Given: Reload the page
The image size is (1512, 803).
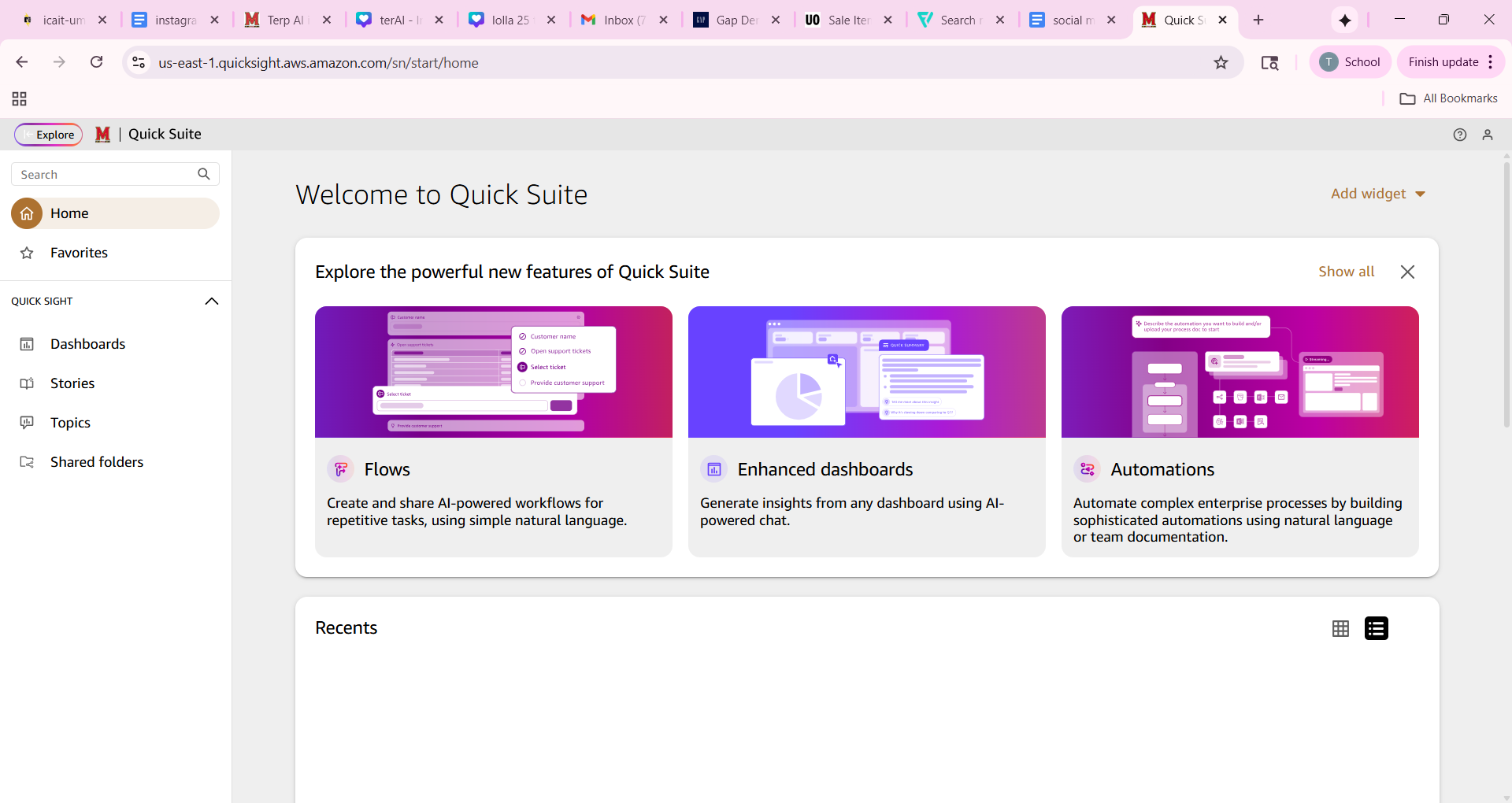Looking at the screenshot, I should click(96, 62).
